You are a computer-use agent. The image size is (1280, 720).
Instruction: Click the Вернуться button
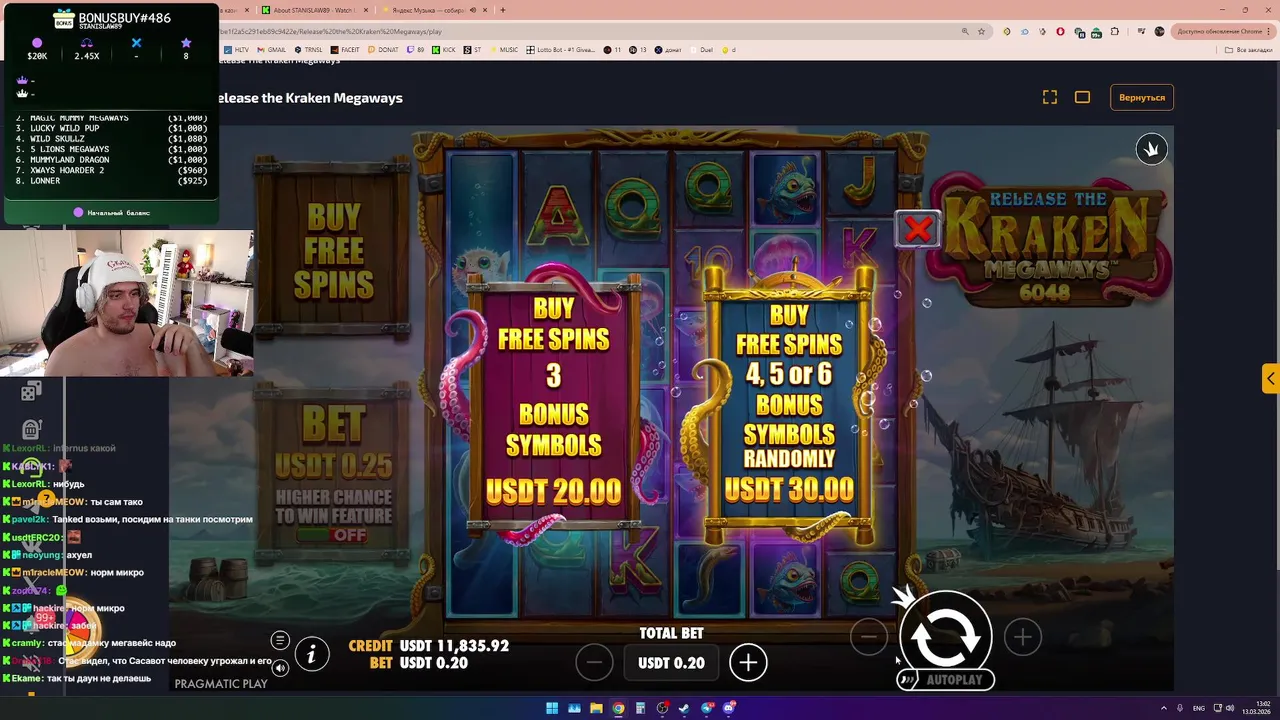(x=1142, y=97)
